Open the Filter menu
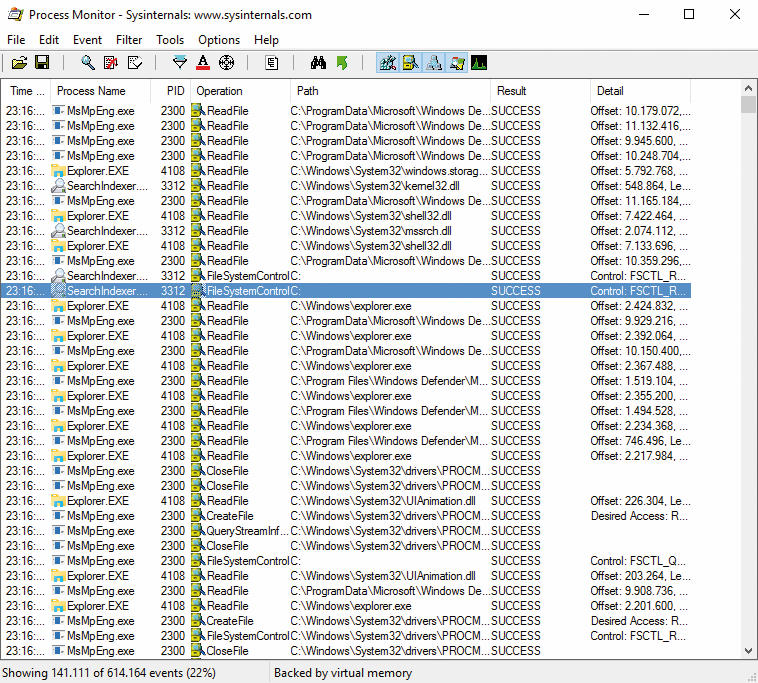758x683 pixels. [129, 40]
